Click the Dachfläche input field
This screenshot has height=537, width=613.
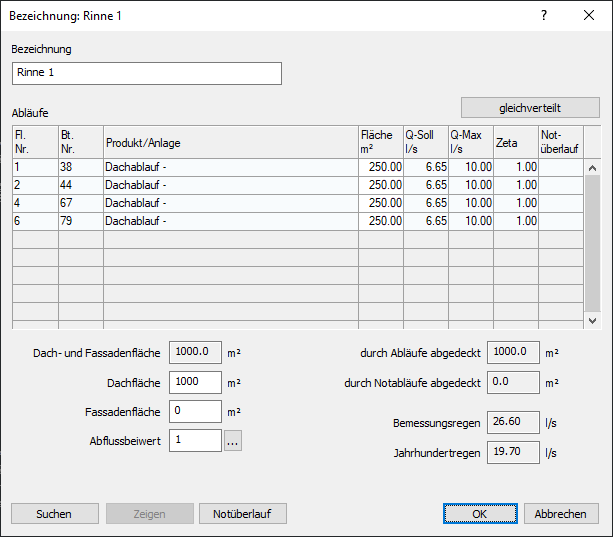point(195,382)
